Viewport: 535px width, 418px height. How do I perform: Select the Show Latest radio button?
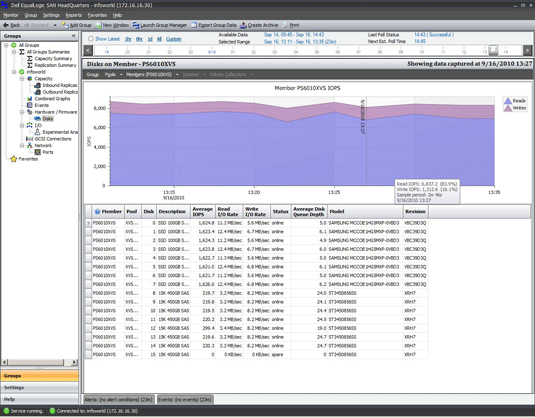(91, 39)
